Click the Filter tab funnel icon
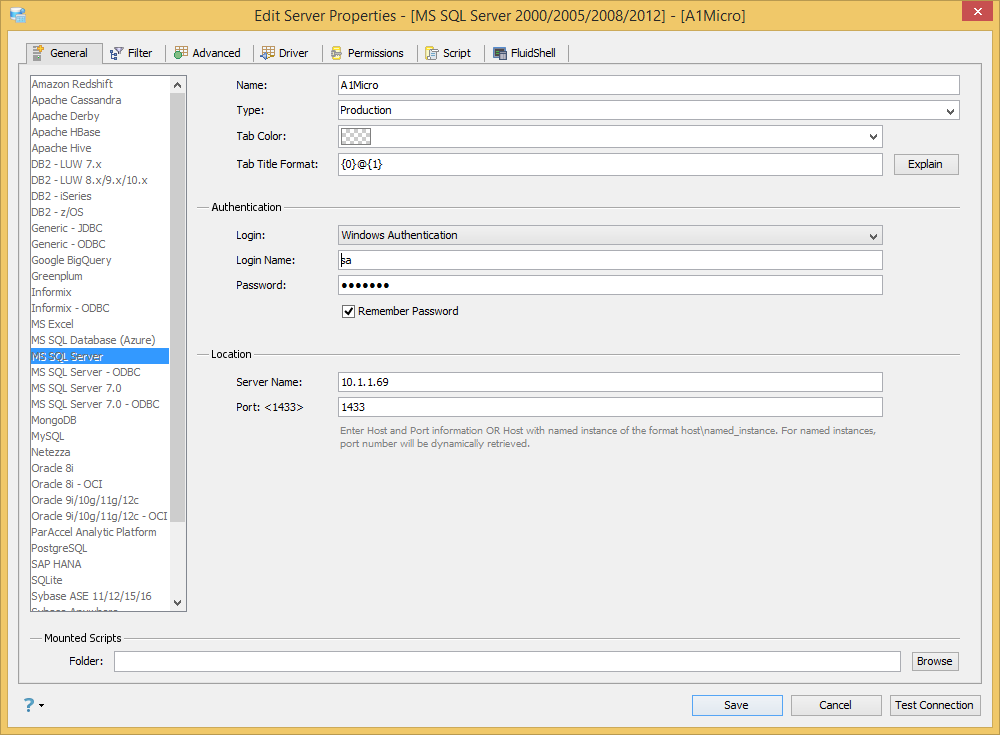1000x735 pixels. pos(116,54)
